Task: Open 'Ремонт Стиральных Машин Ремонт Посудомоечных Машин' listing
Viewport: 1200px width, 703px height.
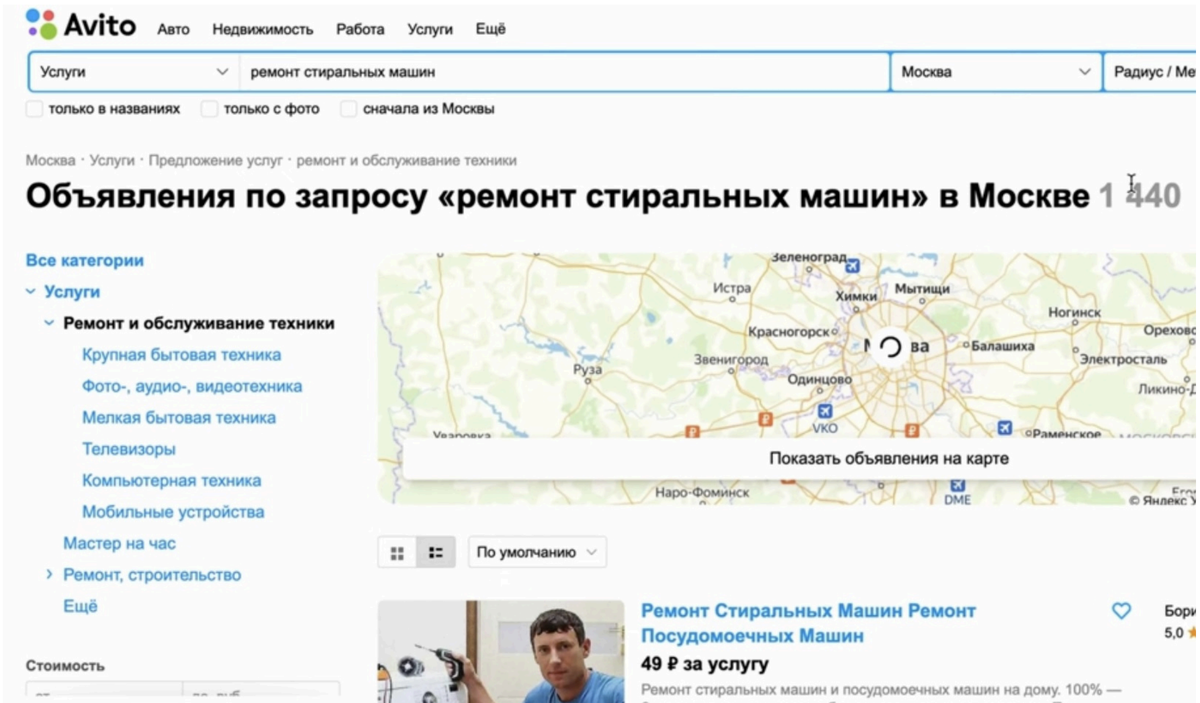Action: point(808,623)
